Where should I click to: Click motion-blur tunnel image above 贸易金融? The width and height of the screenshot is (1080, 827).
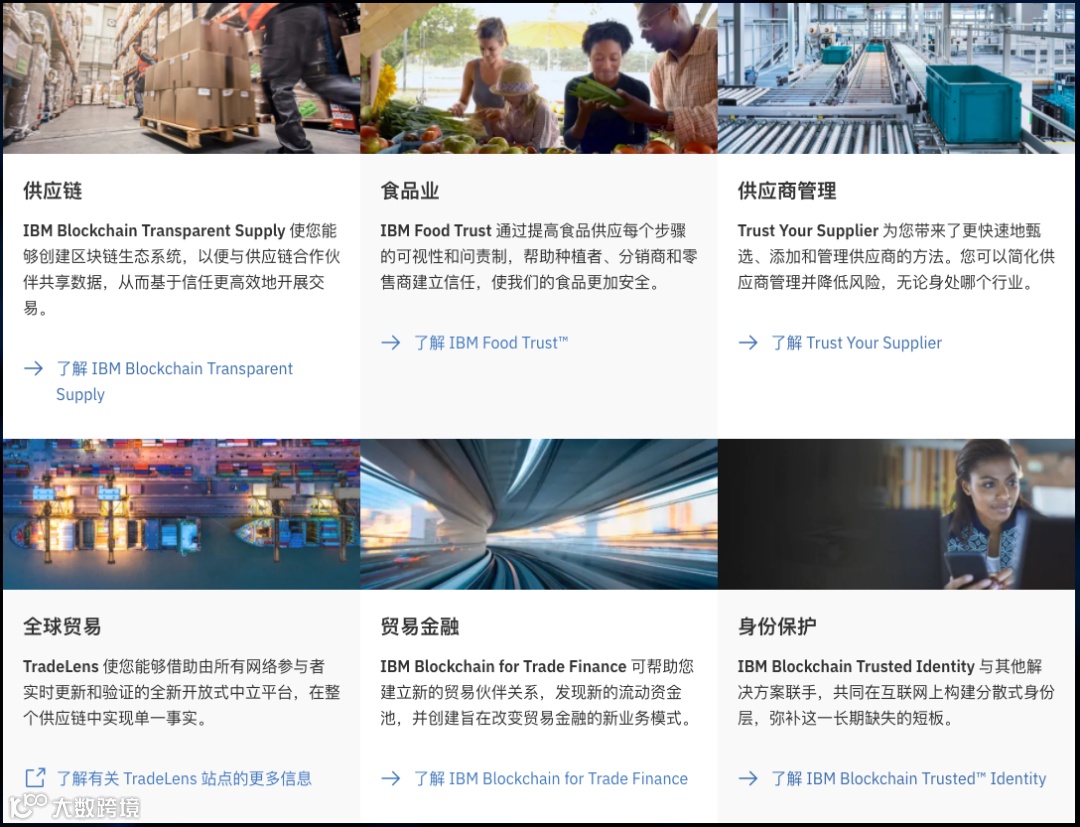tap(539, 514)
